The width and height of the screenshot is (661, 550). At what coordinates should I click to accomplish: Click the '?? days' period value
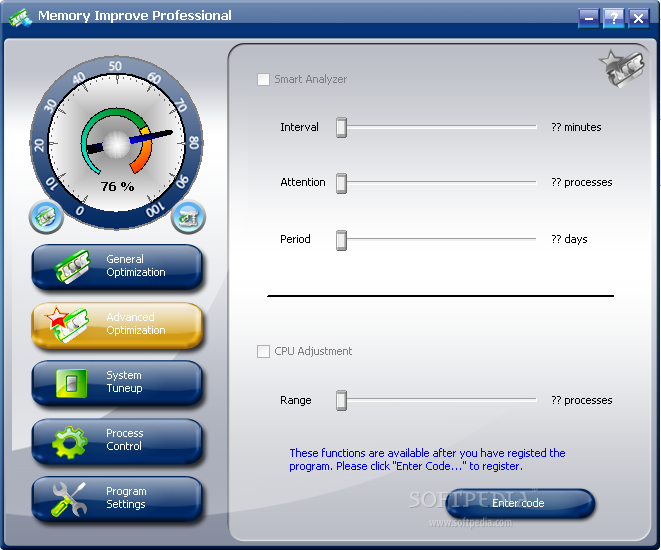coord(569,239)
